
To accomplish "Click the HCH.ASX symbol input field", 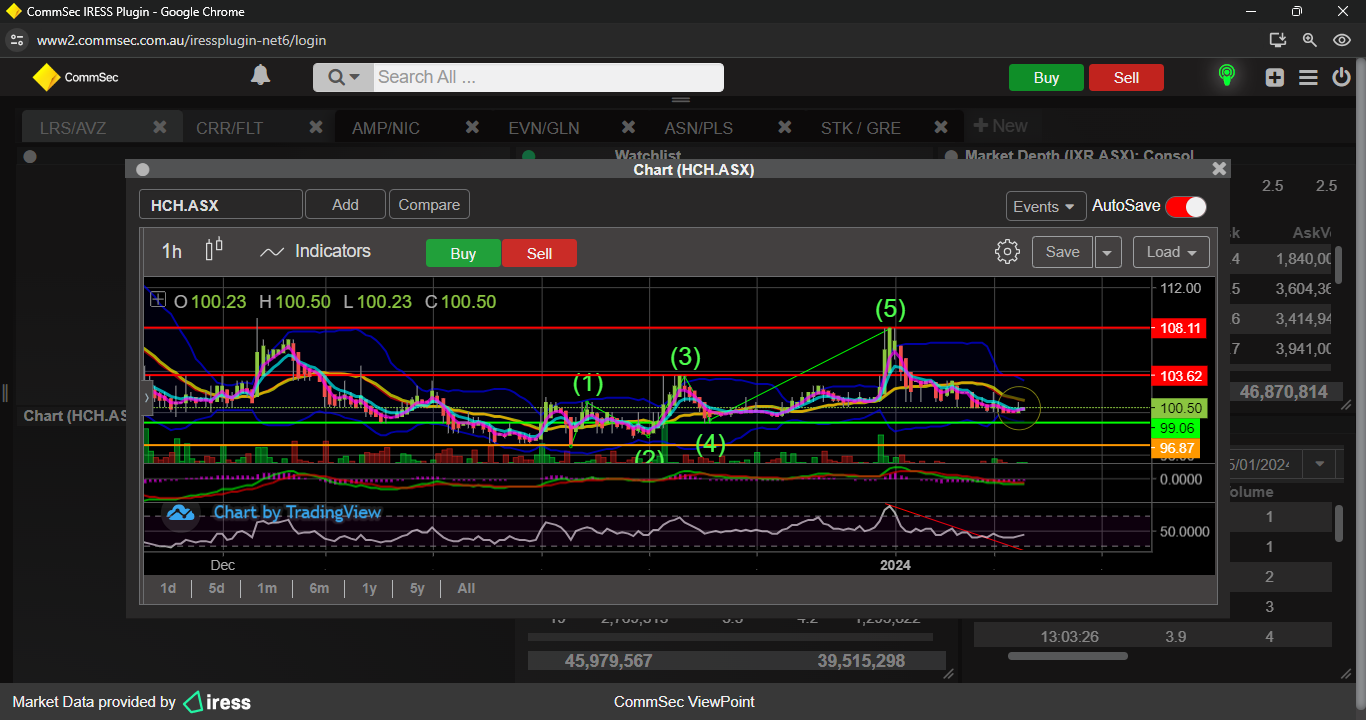I will [220, 204].
